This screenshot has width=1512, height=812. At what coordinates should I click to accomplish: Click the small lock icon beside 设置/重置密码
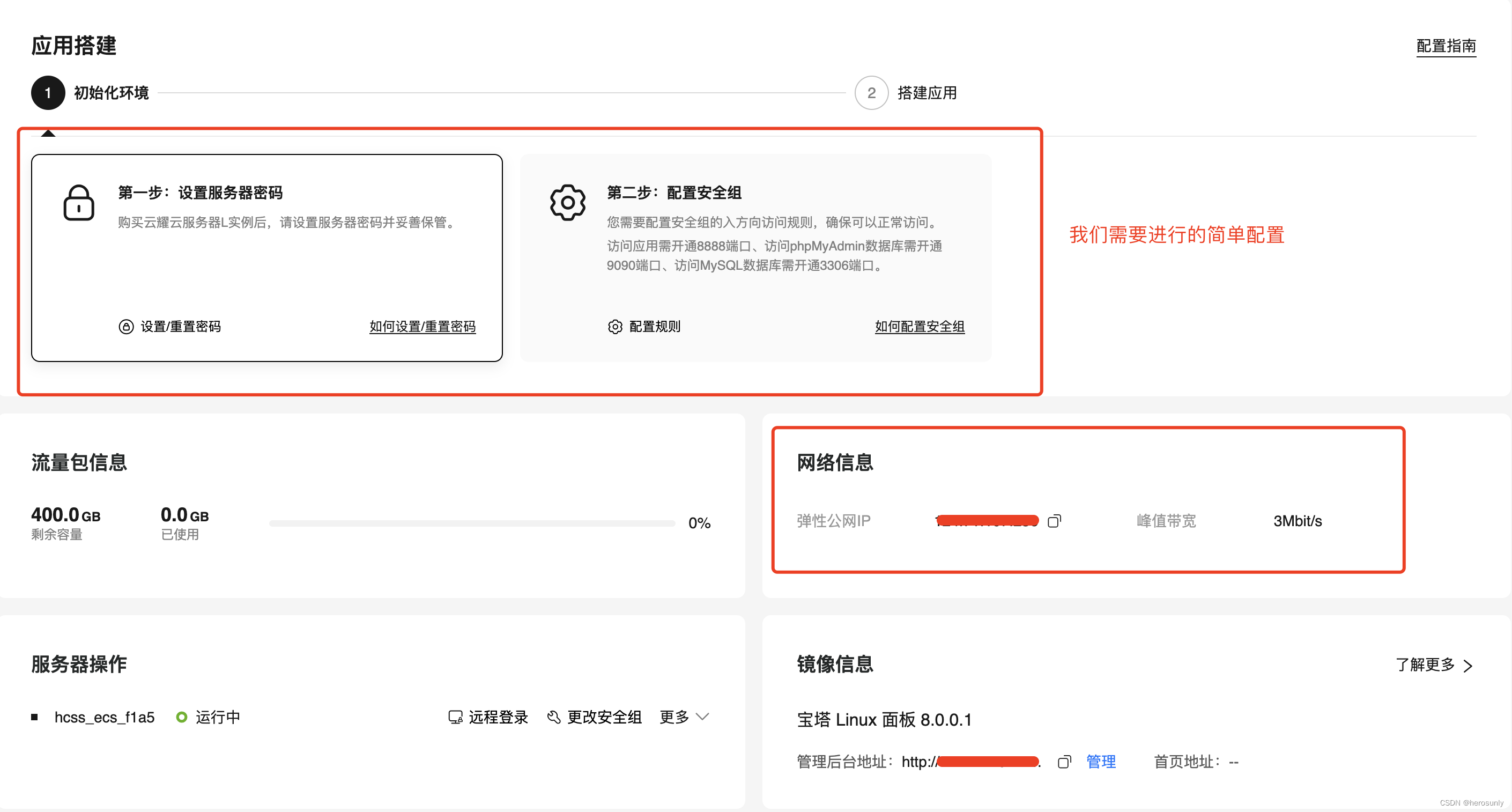click(x=126, y=327)
